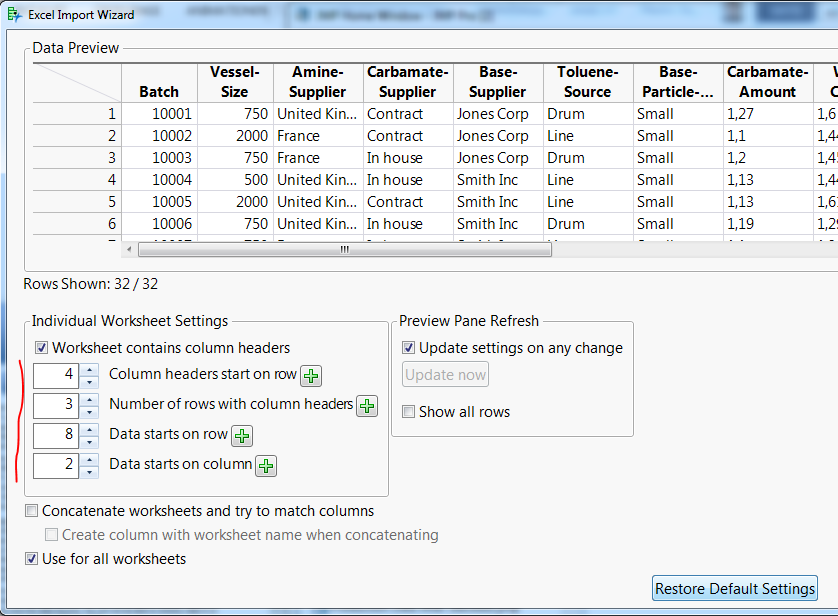This screenshot has width=838, height=616.
Task: Enable "Show all rows"
Action: (x=409, y=411)
